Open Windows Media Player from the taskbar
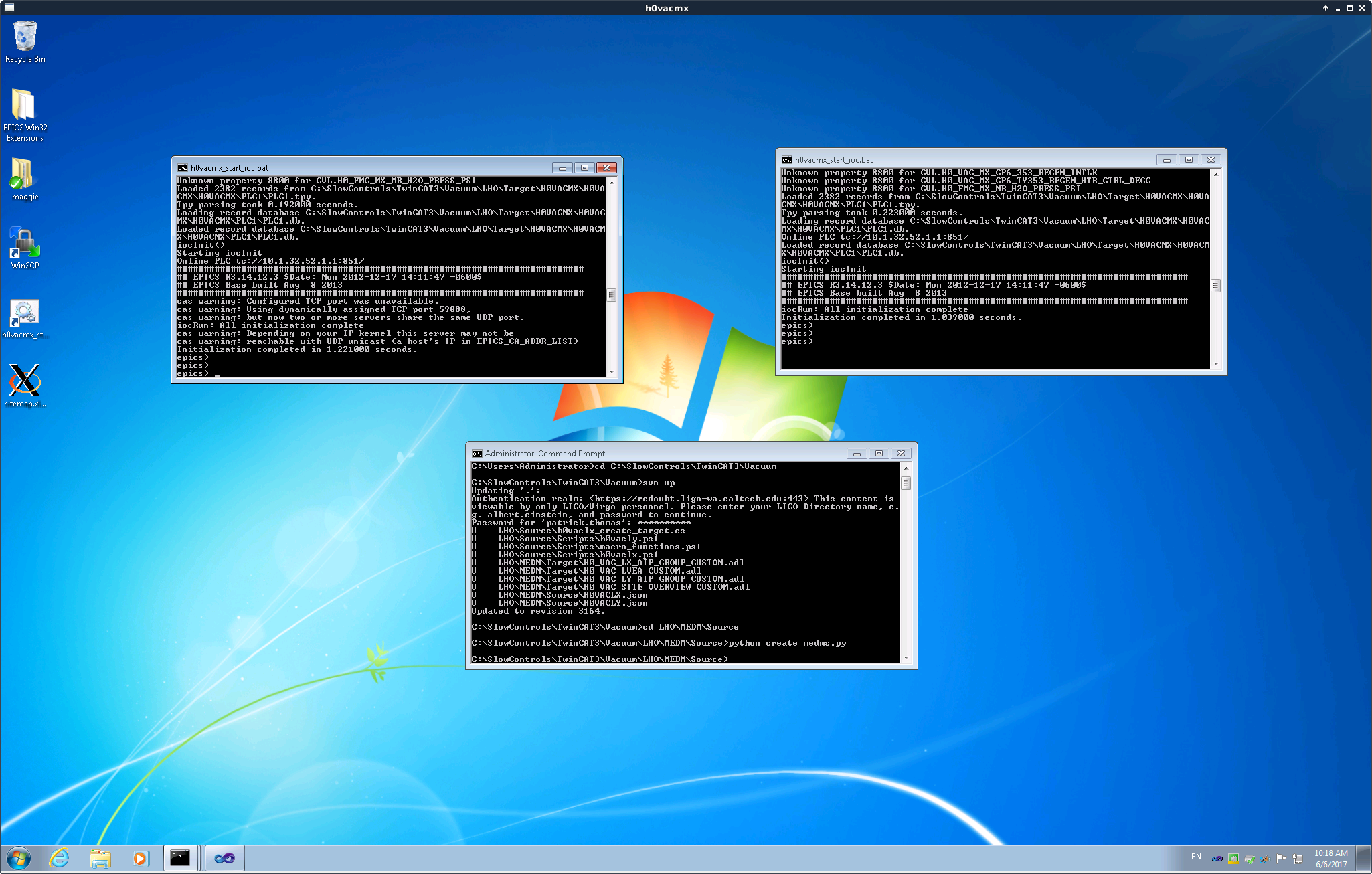 140,858
